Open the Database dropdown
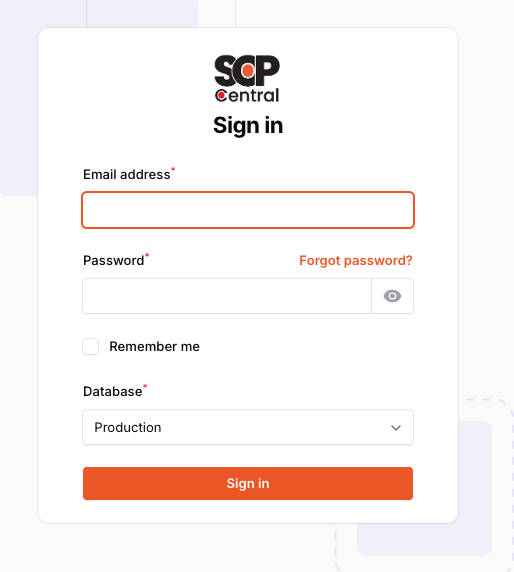514x572 pixels. tap(248, 427)
